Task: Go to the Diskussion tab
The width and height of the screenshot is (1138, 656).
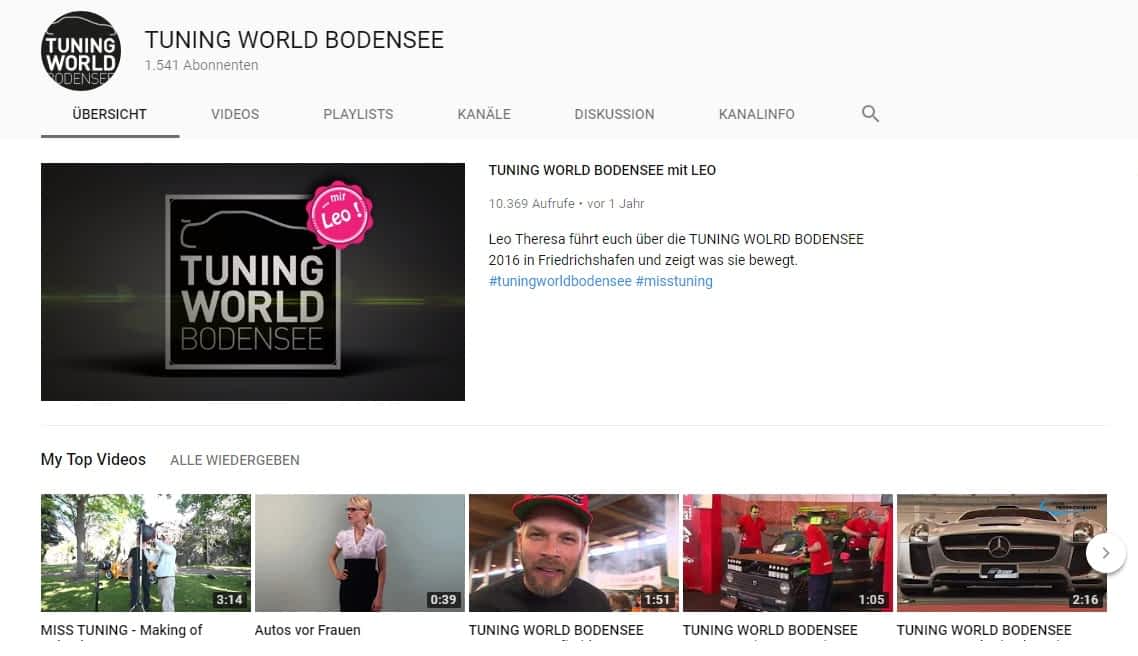Action: pos(615,114)
